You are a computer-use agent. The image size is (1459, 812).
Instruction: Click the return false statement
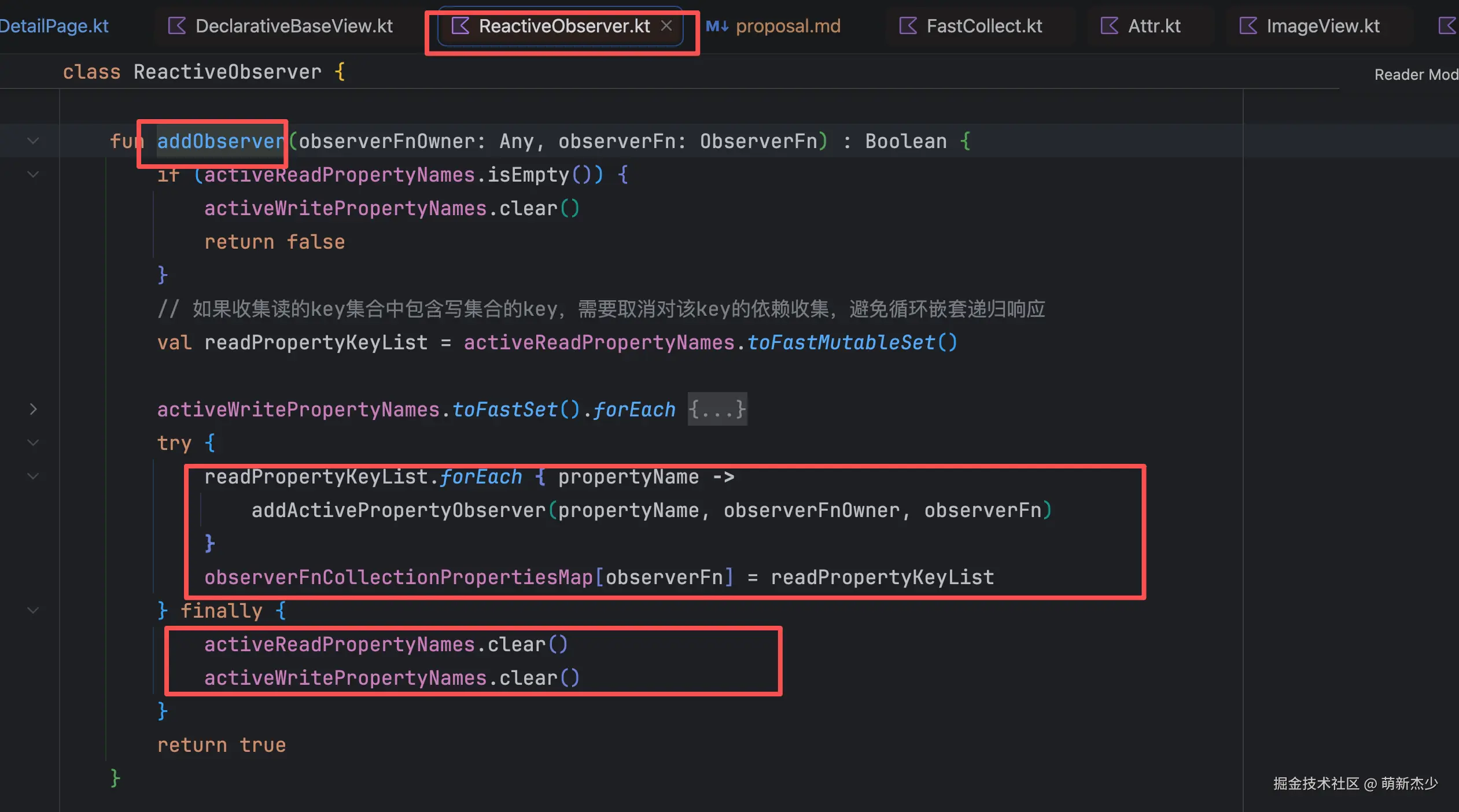click(x=274, y=242)
